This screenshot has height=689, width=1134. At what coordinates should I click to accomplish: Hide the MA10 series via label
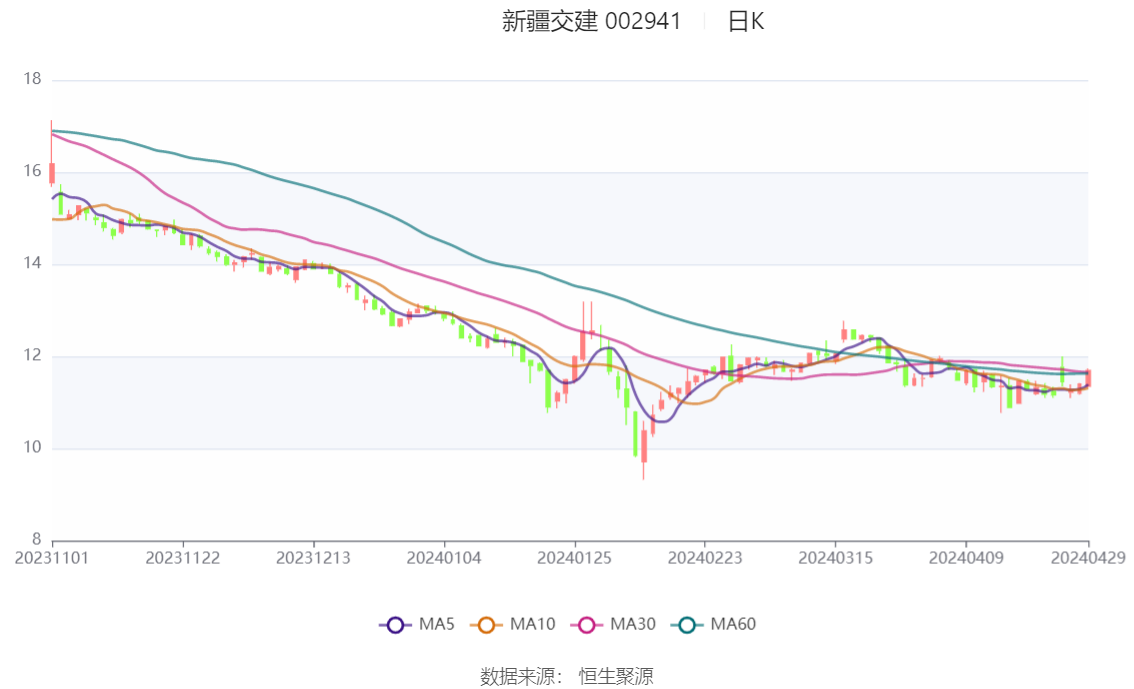(x=532, y=624)
